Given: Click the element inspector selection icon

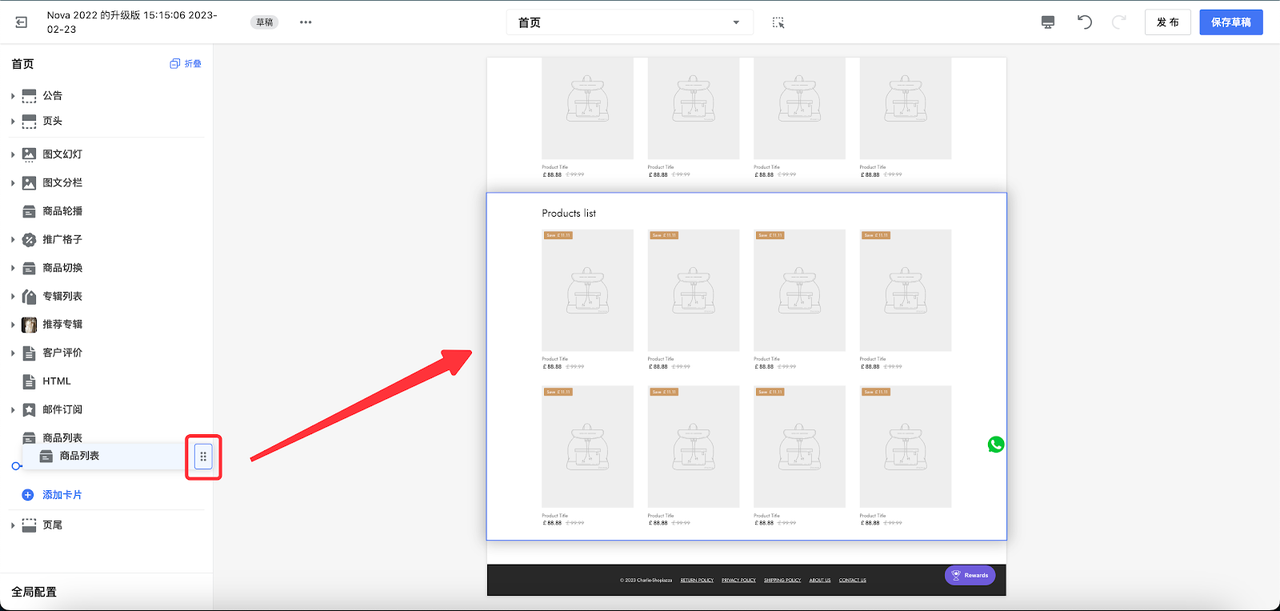Looking at the screenshot, I should (x=778, y=22).
